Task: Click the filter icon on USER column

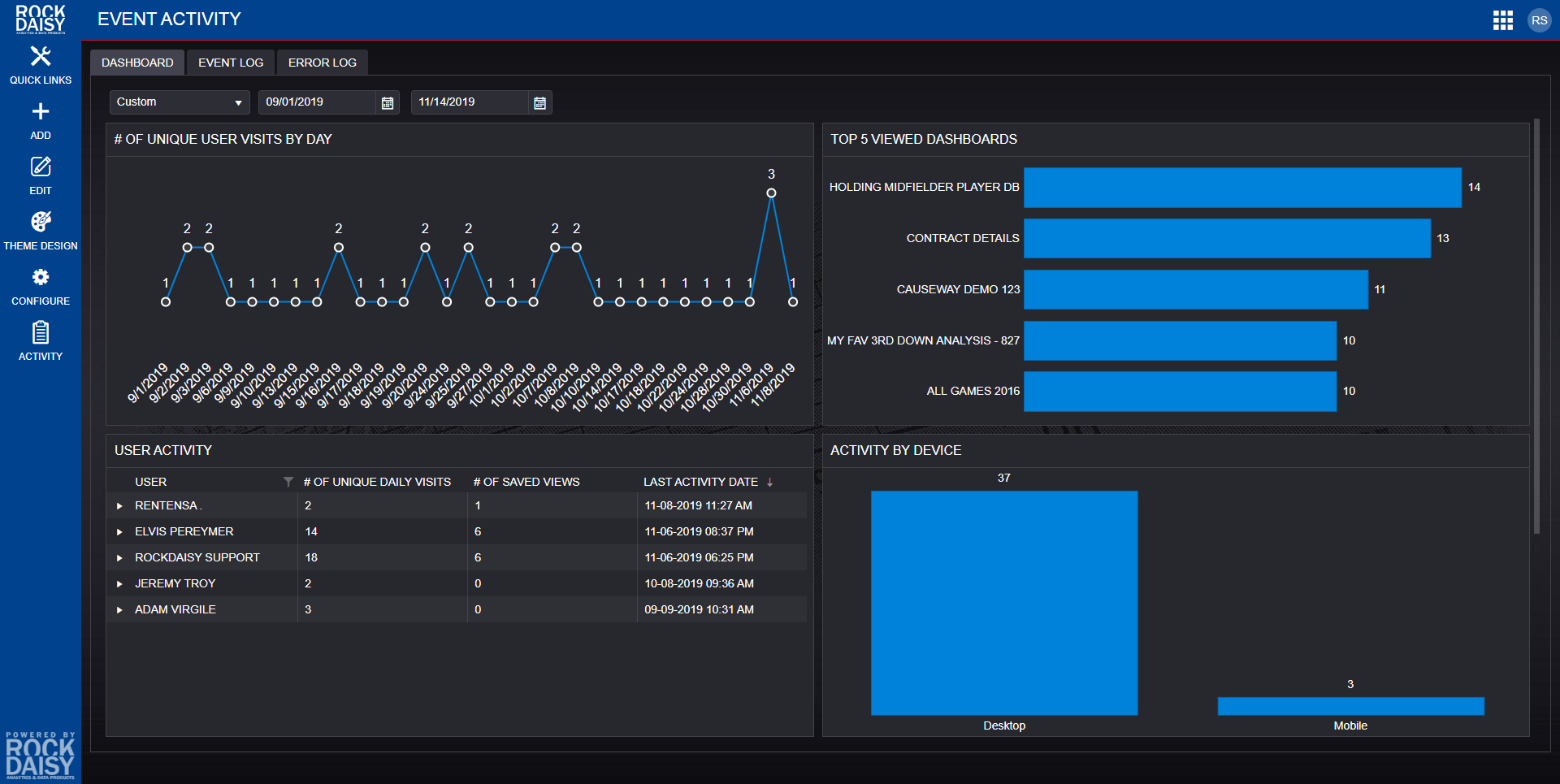Action: click(x=288, y=482)
